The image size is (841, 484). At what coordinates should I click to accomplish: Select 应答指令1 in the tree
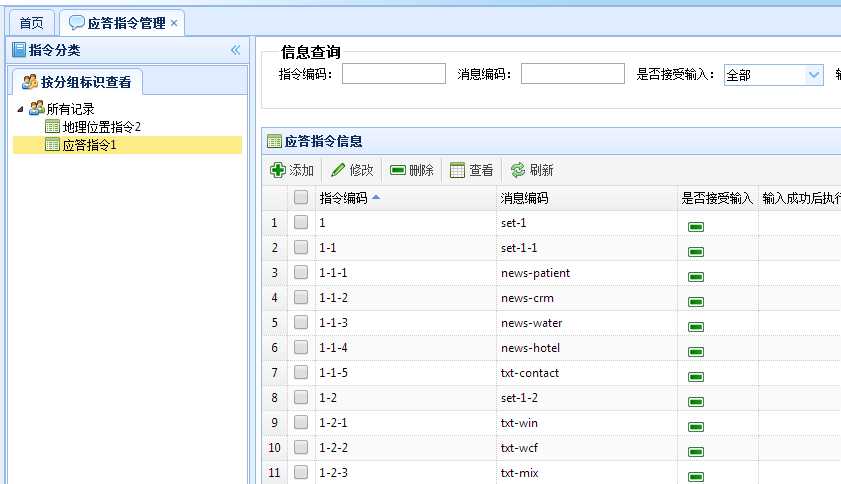[x=90, y=145]
